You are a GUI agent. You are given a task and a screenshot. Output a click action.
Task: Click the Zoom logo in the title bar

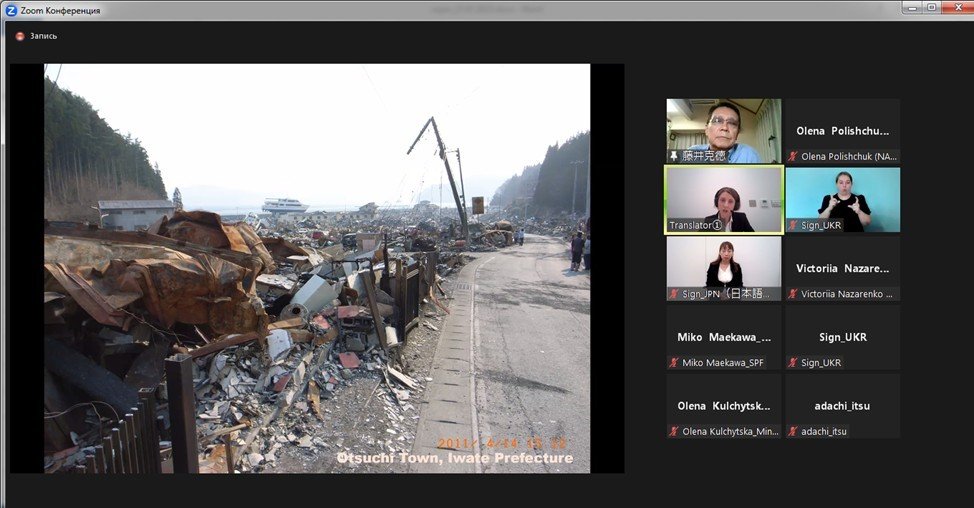(11, 10)
